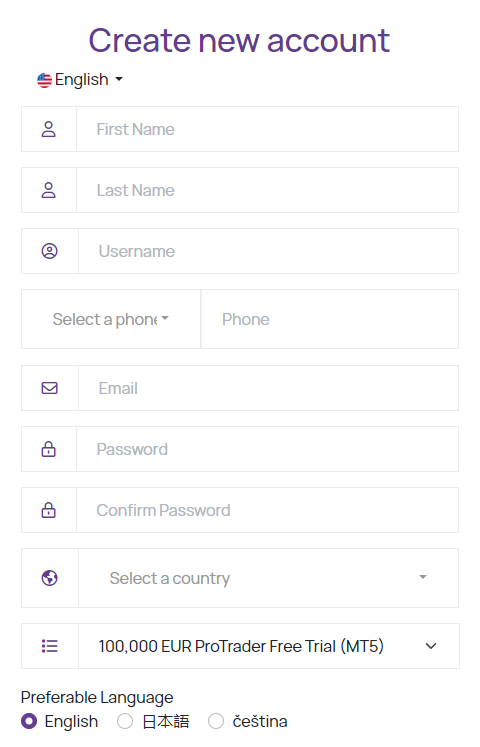Focus the First Name input field

tap(267, 129)
